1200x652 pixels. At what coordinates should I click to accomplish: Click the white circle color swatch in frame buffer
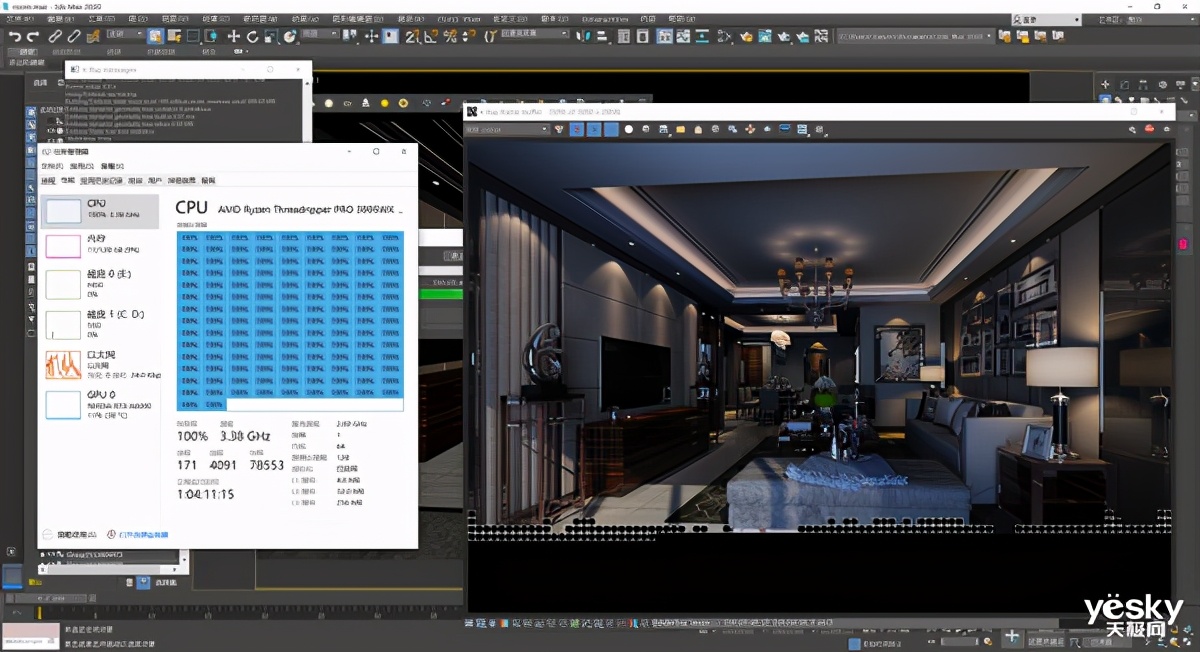(629, 129)
